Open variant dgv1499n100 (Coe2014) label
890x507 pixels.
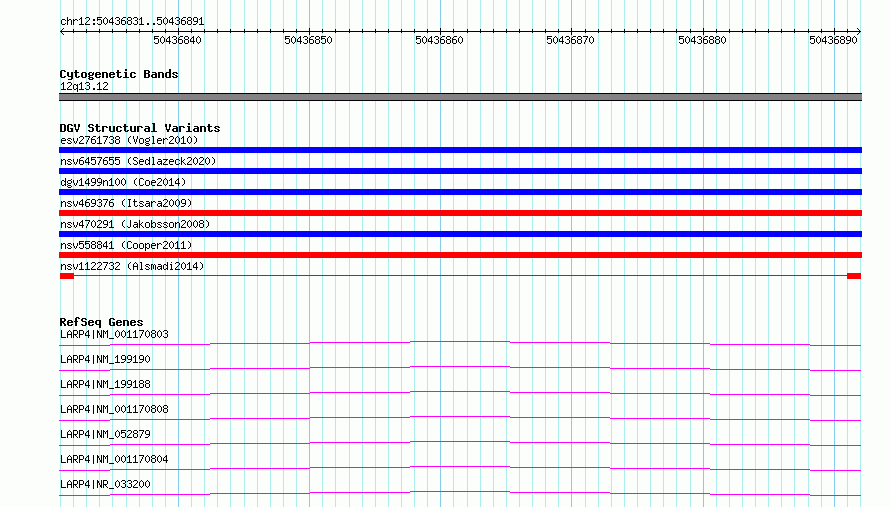(123, 182)
